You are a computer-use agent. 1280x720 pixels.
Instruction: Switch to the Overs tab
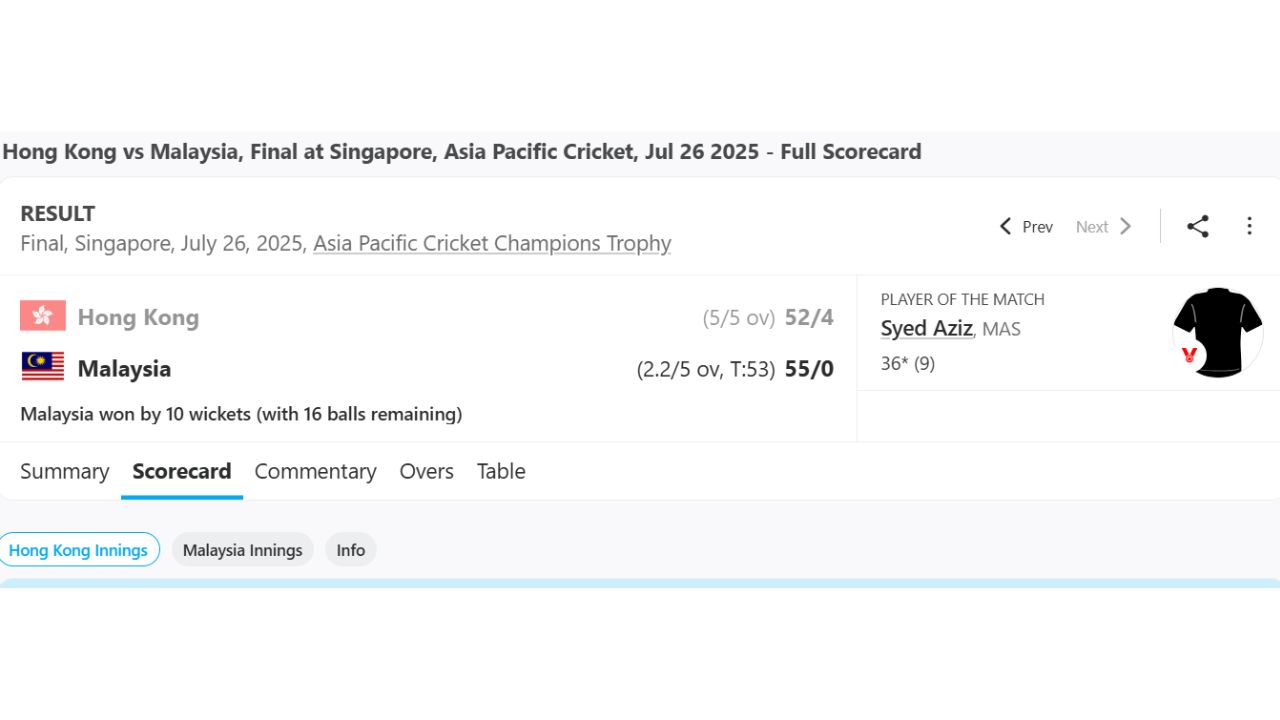pos(426,471)
